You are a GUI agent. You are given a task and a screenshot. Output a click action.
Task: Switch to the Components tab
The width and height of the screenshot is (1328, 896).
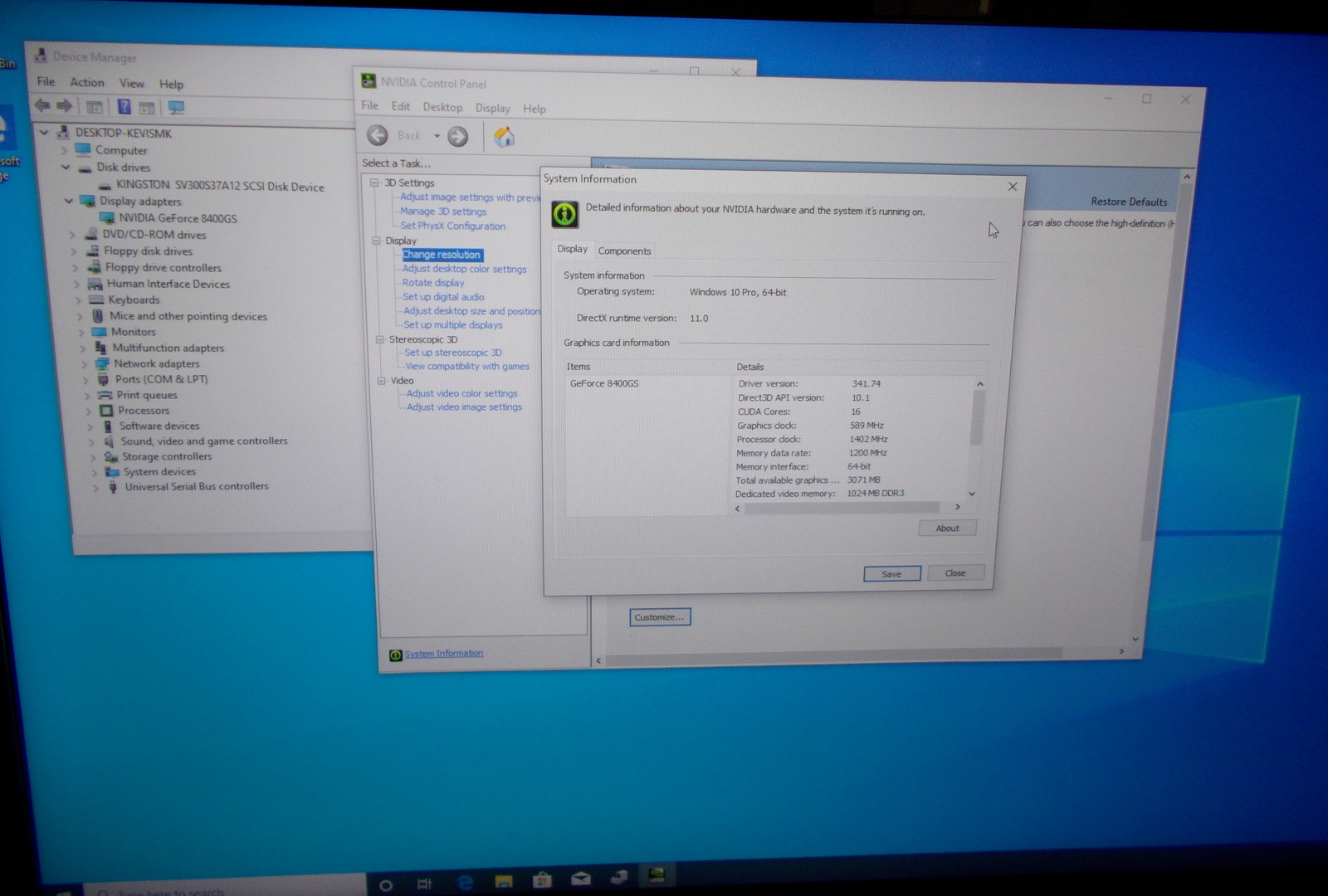click(624, 251)
